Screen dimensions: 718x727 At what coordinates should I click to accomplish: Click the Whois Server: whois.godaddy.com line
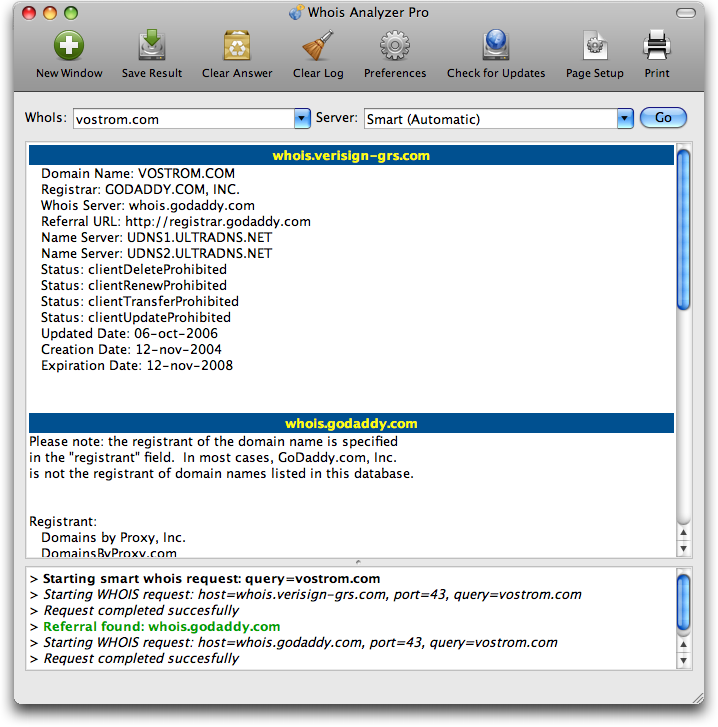(148, 205)
